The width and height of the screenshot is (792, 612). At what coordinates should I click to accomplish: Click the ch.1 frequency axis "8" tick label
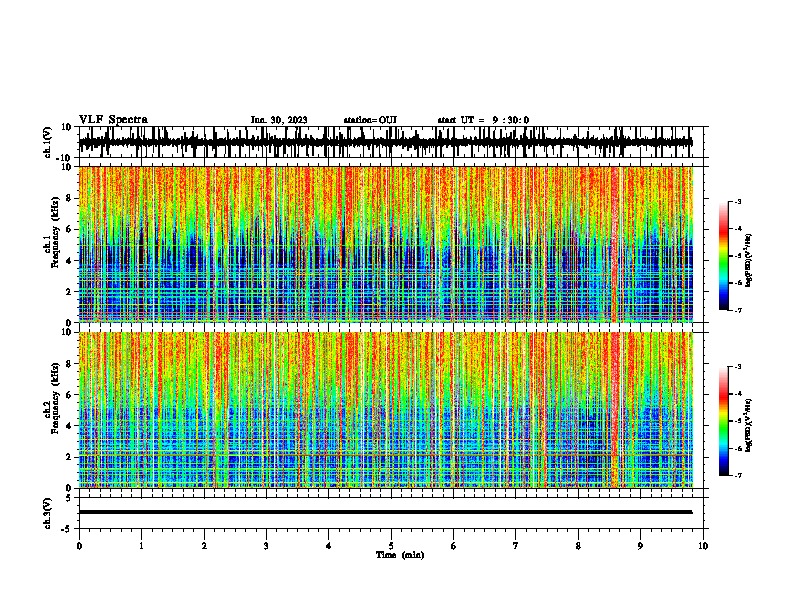coord(70,198)
